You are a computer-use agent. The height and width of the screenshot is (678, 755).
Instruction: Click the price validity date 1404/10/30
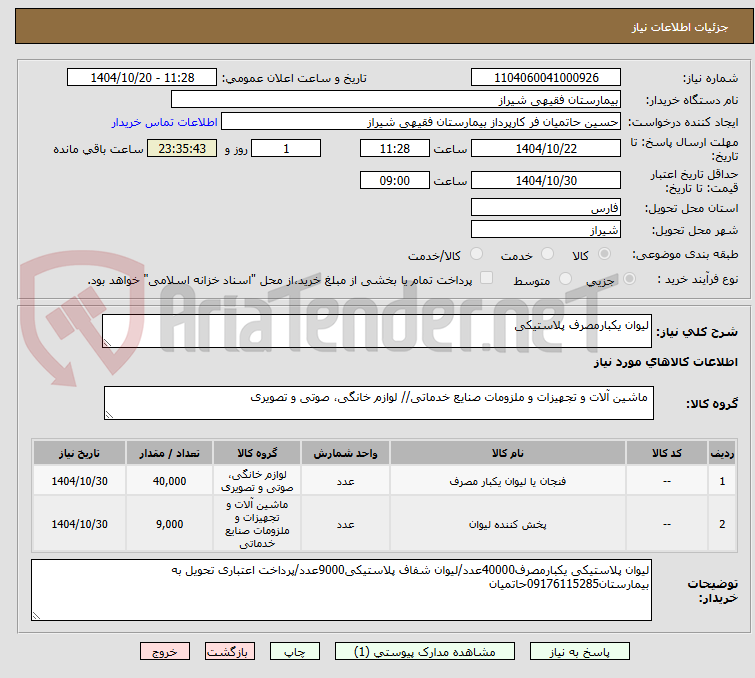tap(546, 181)
